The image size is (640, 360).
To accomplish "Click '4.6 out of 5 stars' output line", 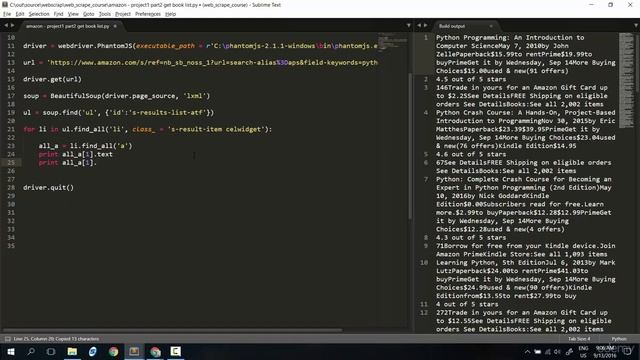I will tap(471, 154).
